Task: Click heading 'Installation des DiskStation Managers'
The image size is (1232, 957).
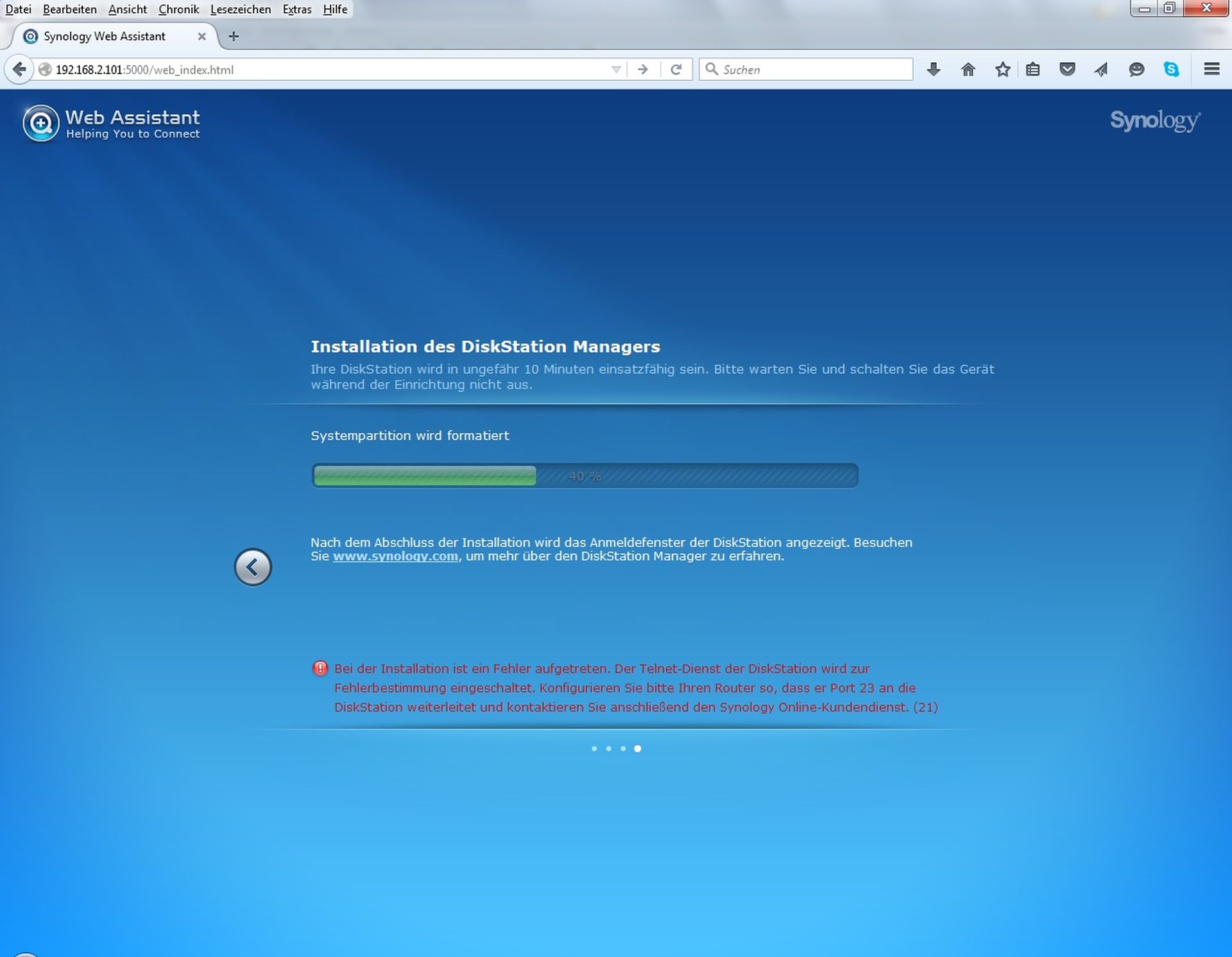Action: pos(485,347)
